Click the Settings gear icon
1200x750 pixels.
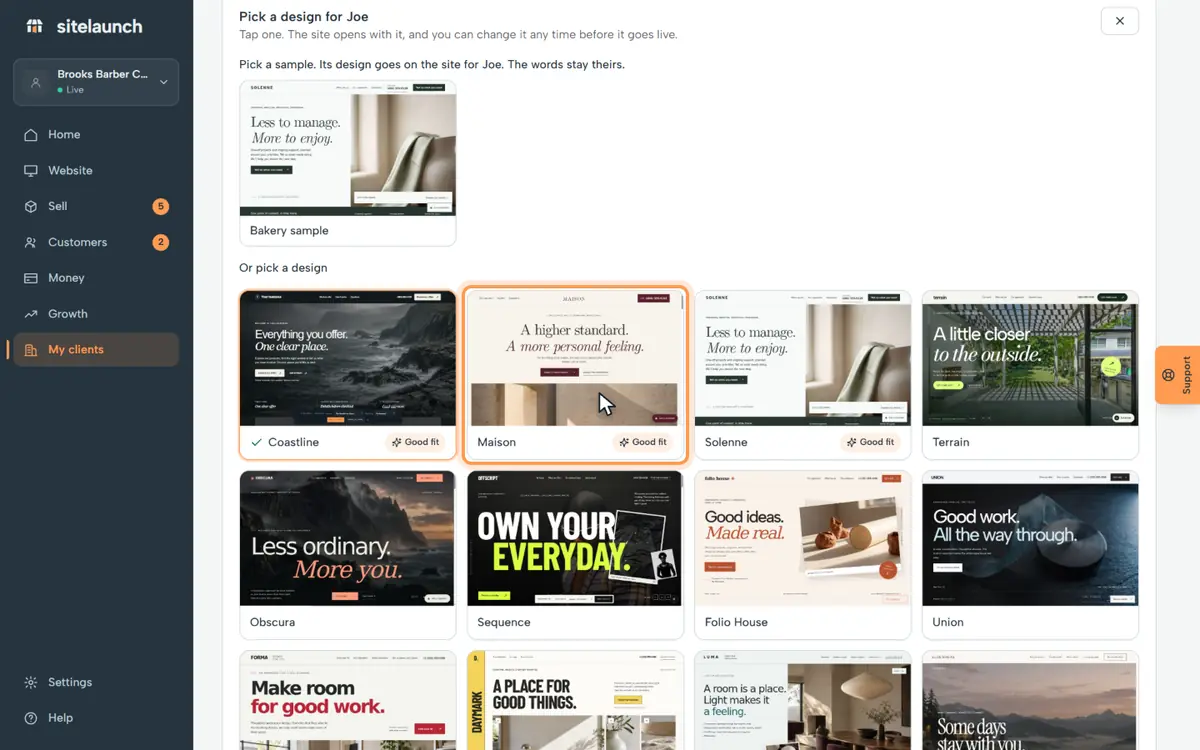pyautogui.click(x=31, y=683)
